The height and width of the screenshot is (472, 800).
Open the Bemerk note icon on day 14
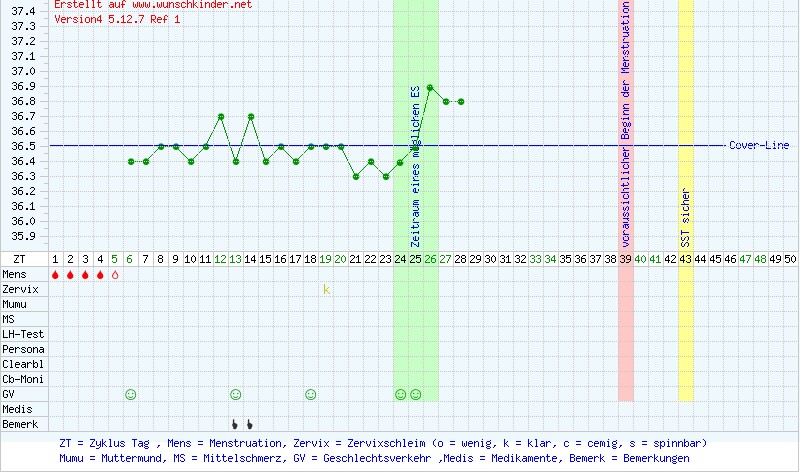(x=250, y=424)
